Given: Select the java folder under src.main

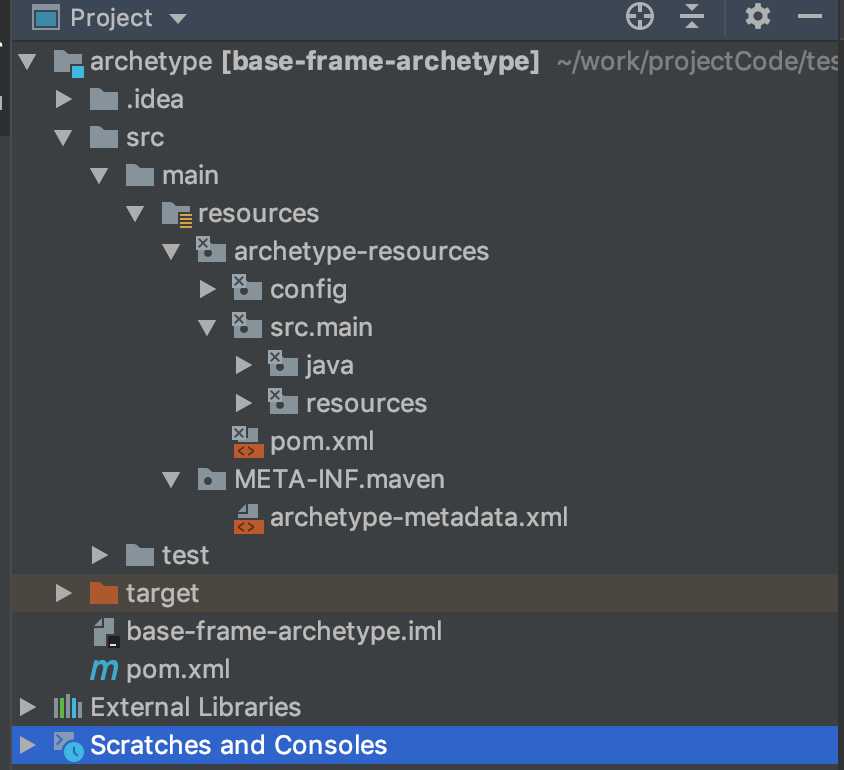Looking at the screenshot, I should point(329,366).
